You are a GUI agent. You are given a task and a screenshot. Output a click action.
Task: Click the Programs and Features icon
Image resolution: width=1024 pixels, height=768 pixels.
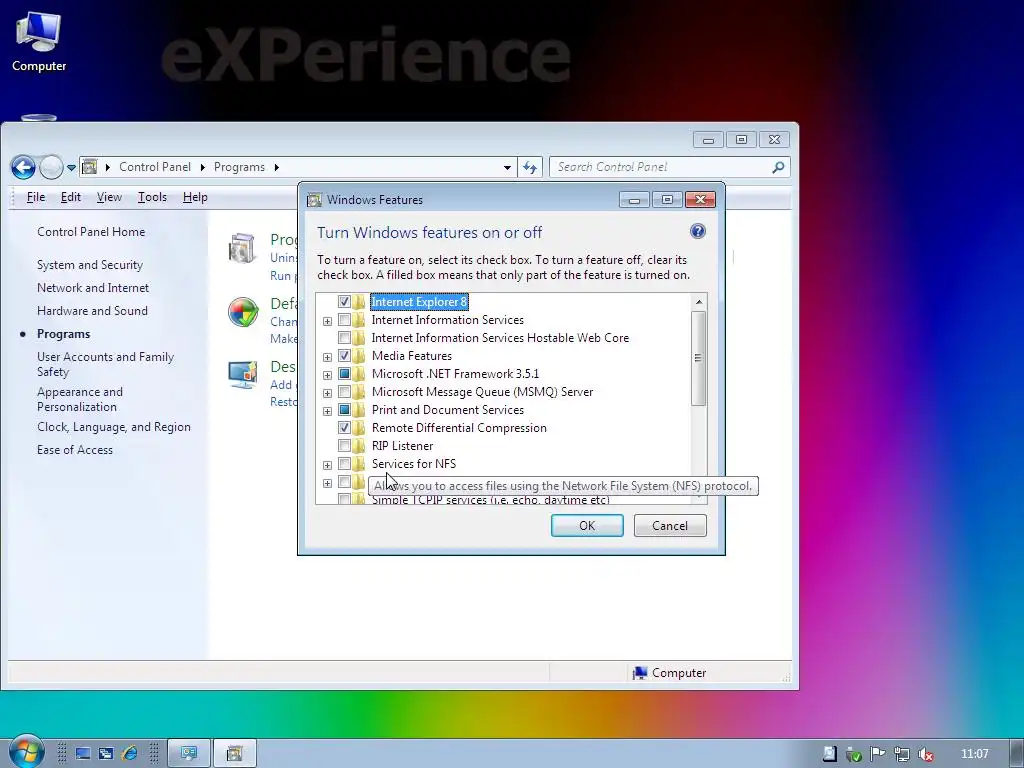(x=243, y=249)
